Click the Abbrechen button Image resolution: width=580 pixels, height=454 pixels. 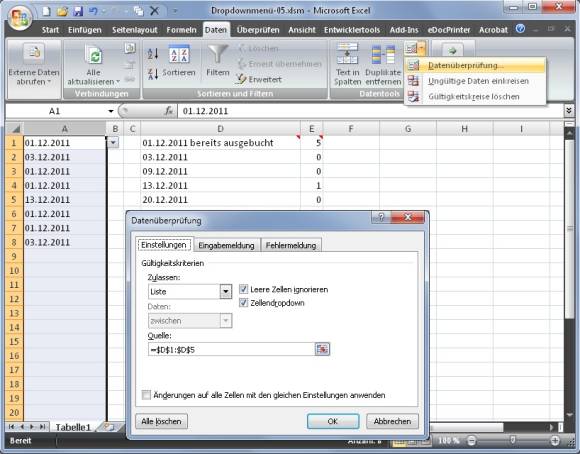click(x=392, y=421)
